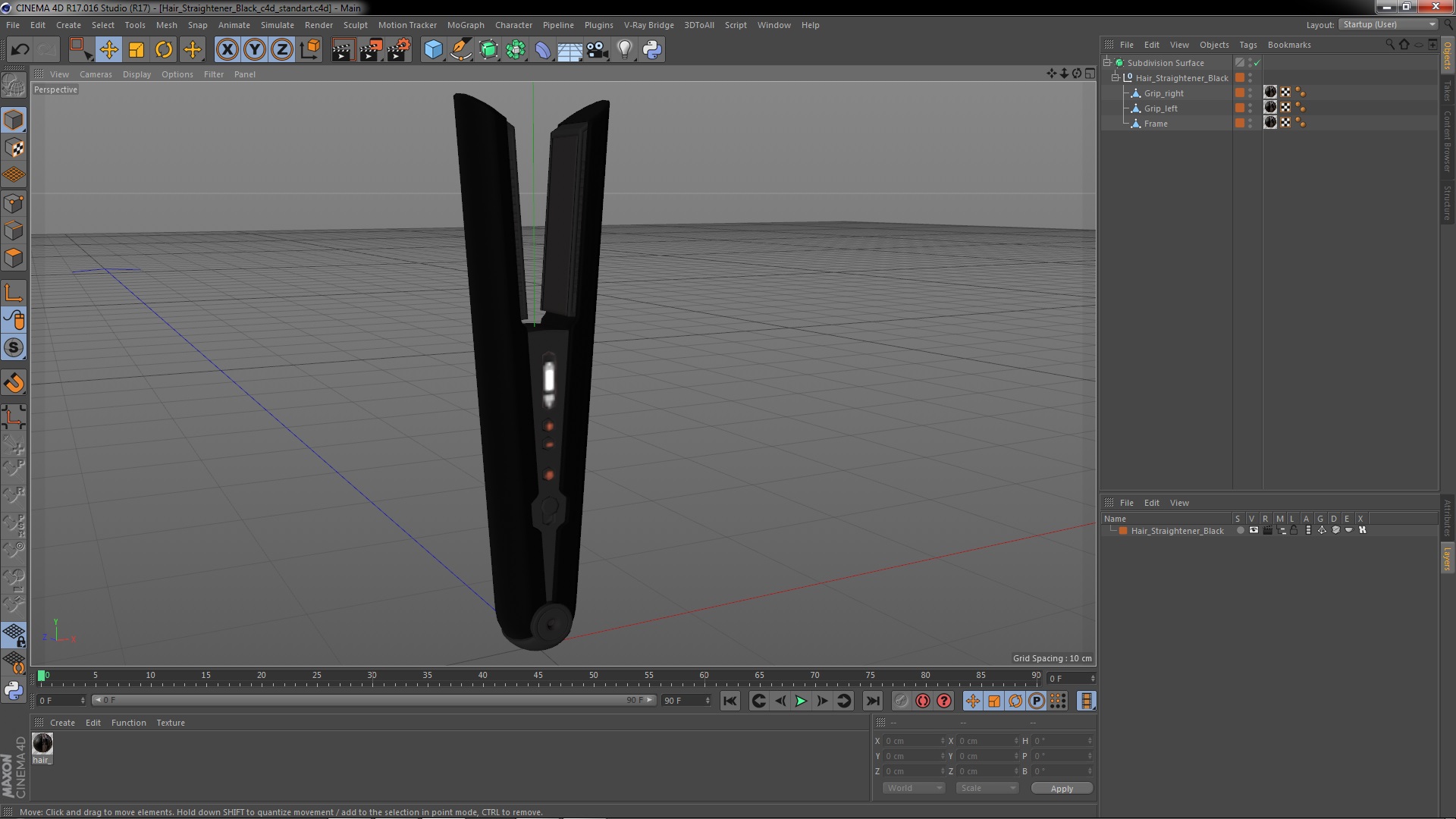This screenshot has height=819, width=1456.
Task: Render the active view
Action: [x=343, y=50]
